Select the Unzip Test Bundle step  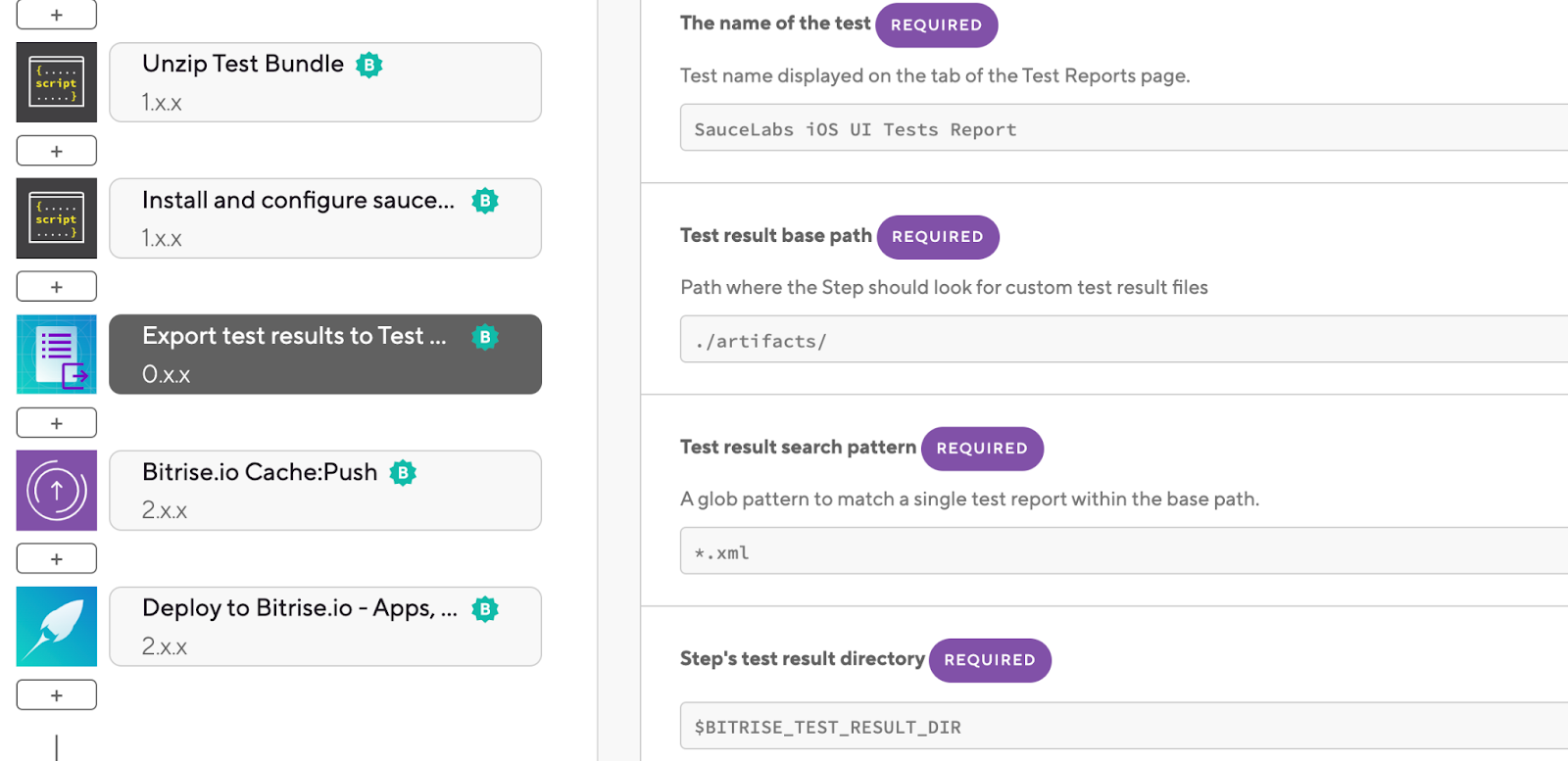pyautogui.click(x=324, y=82)
